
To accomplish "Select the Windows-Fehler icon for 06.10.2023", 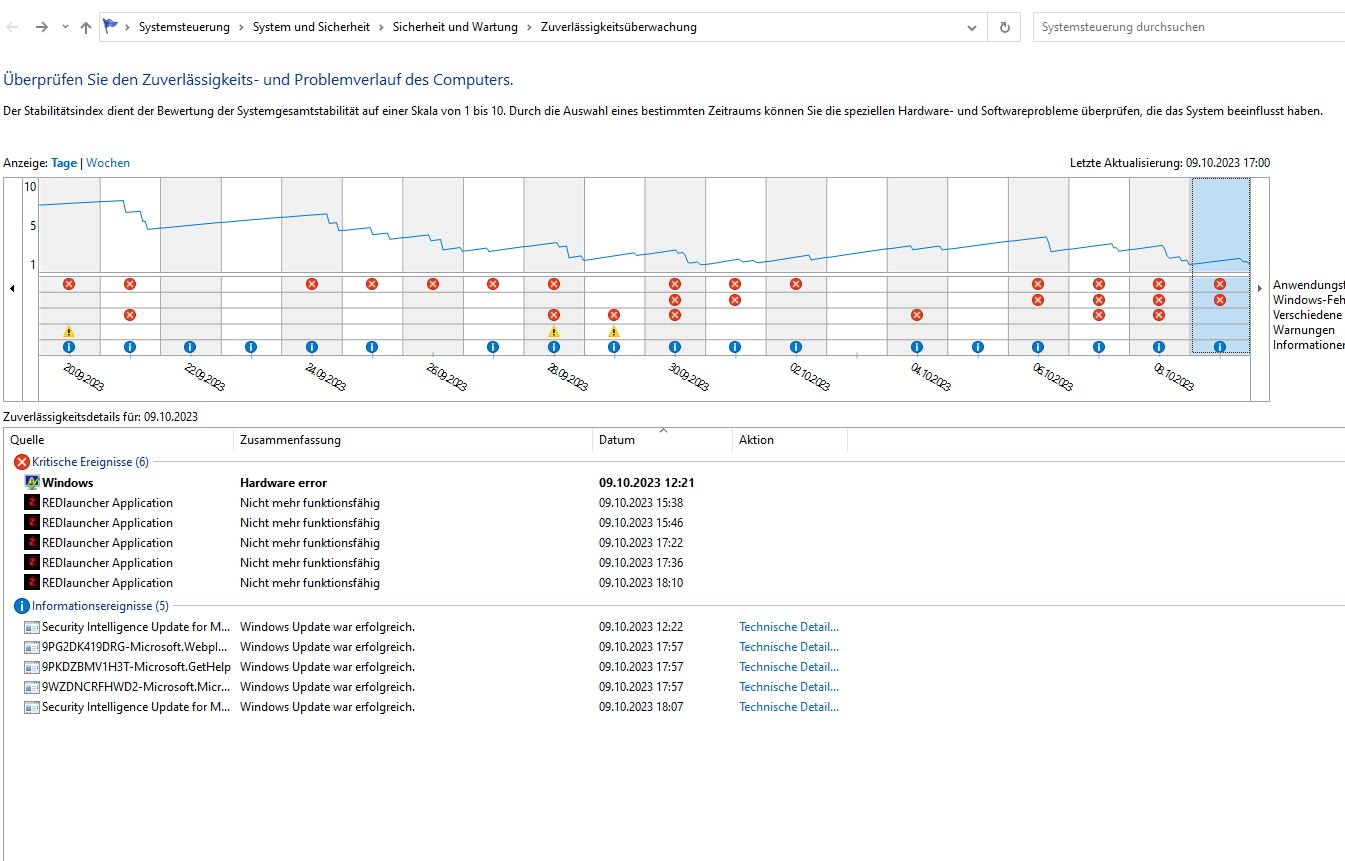I will pyautogui.click(x=1038, y=300).
